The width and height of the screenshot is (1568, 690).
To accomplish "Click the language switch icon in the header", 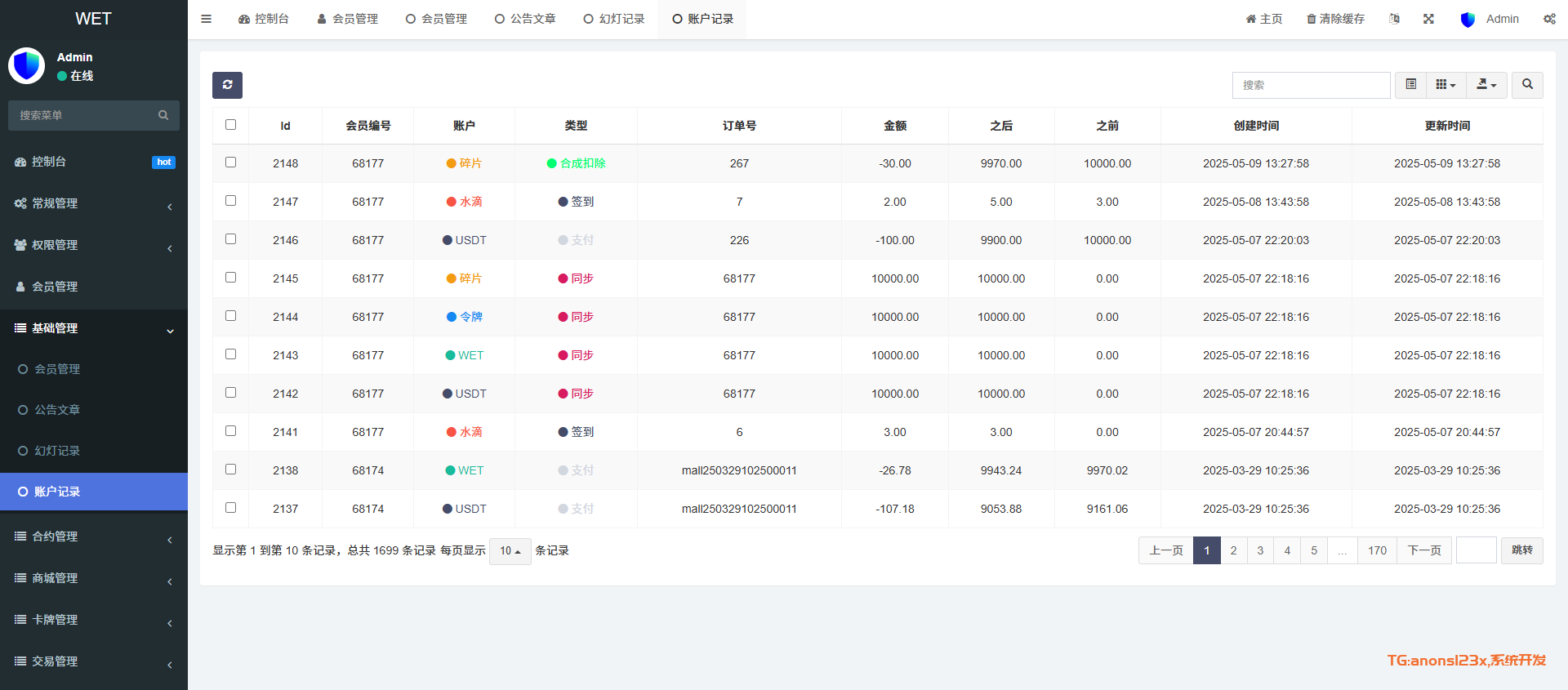I will (1394, 19).
